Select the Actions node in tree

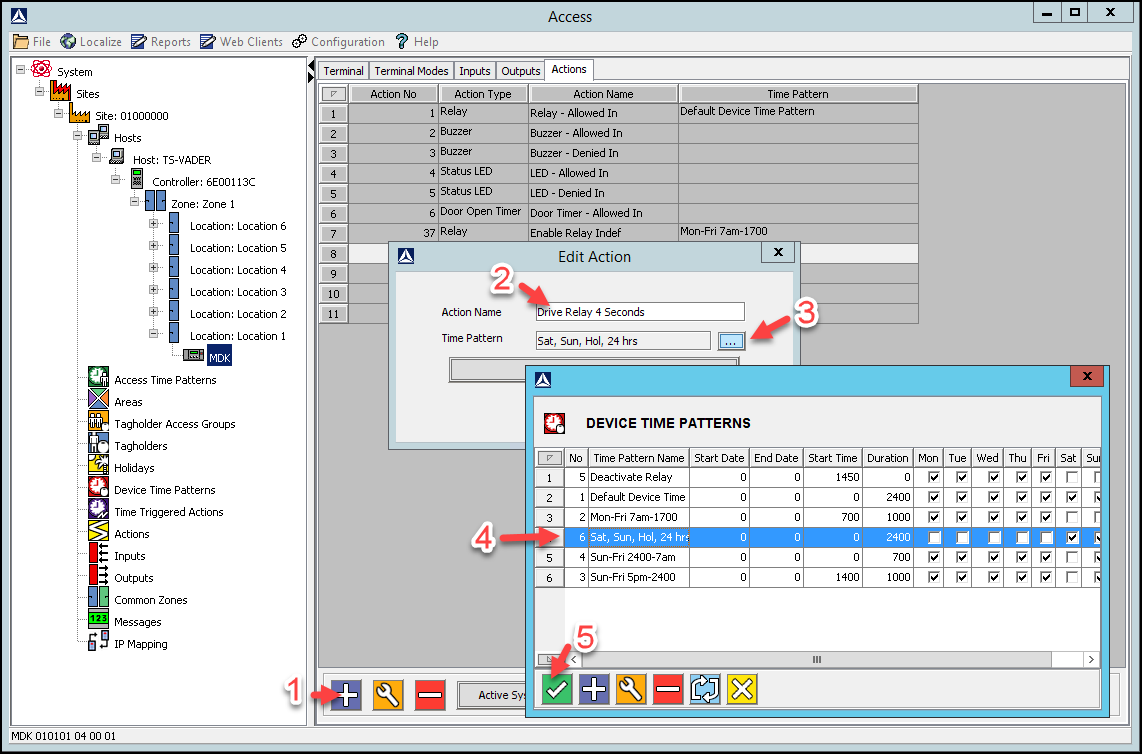132,534
